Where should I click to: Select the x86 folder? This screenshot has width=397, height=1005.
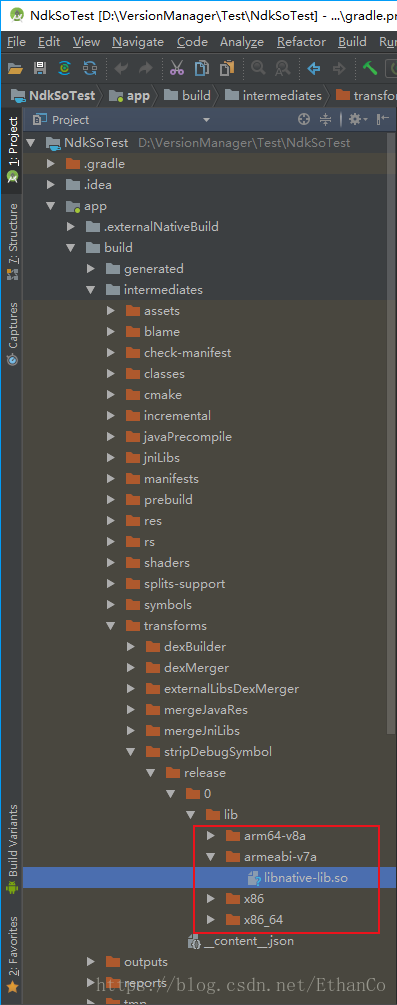coord(244,899)
